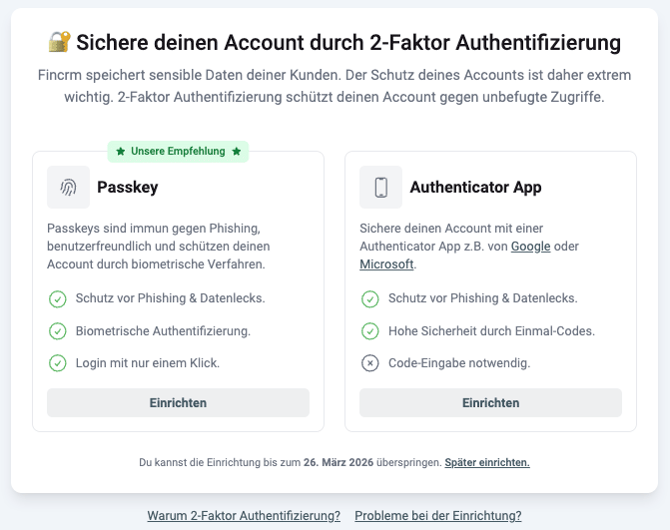Click the Unsere Empfehlung badge
Viewport: 670px width, 530px height.
tap(178, 151)
